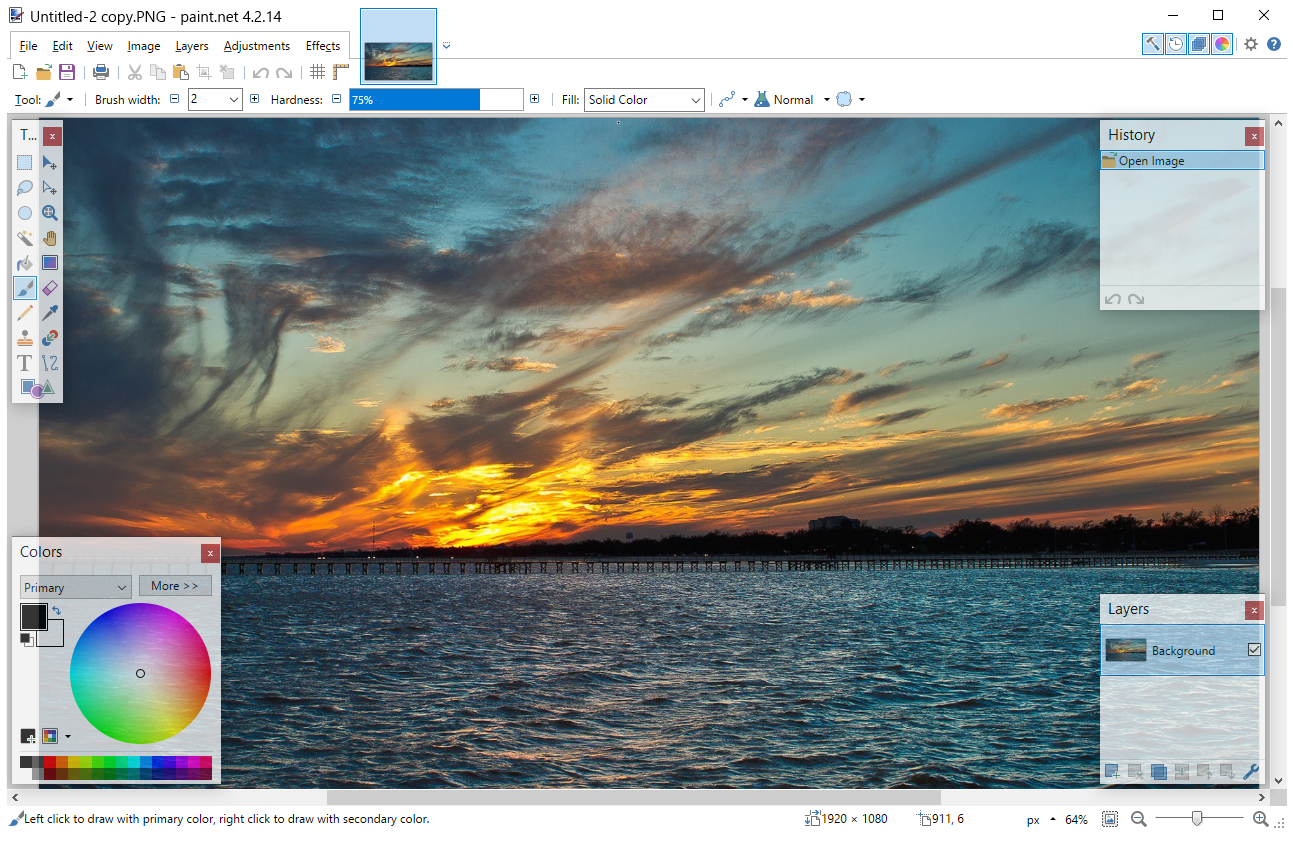Select the Lasso Select tool
Screen dimensions: 1293x862
(25, 188)
